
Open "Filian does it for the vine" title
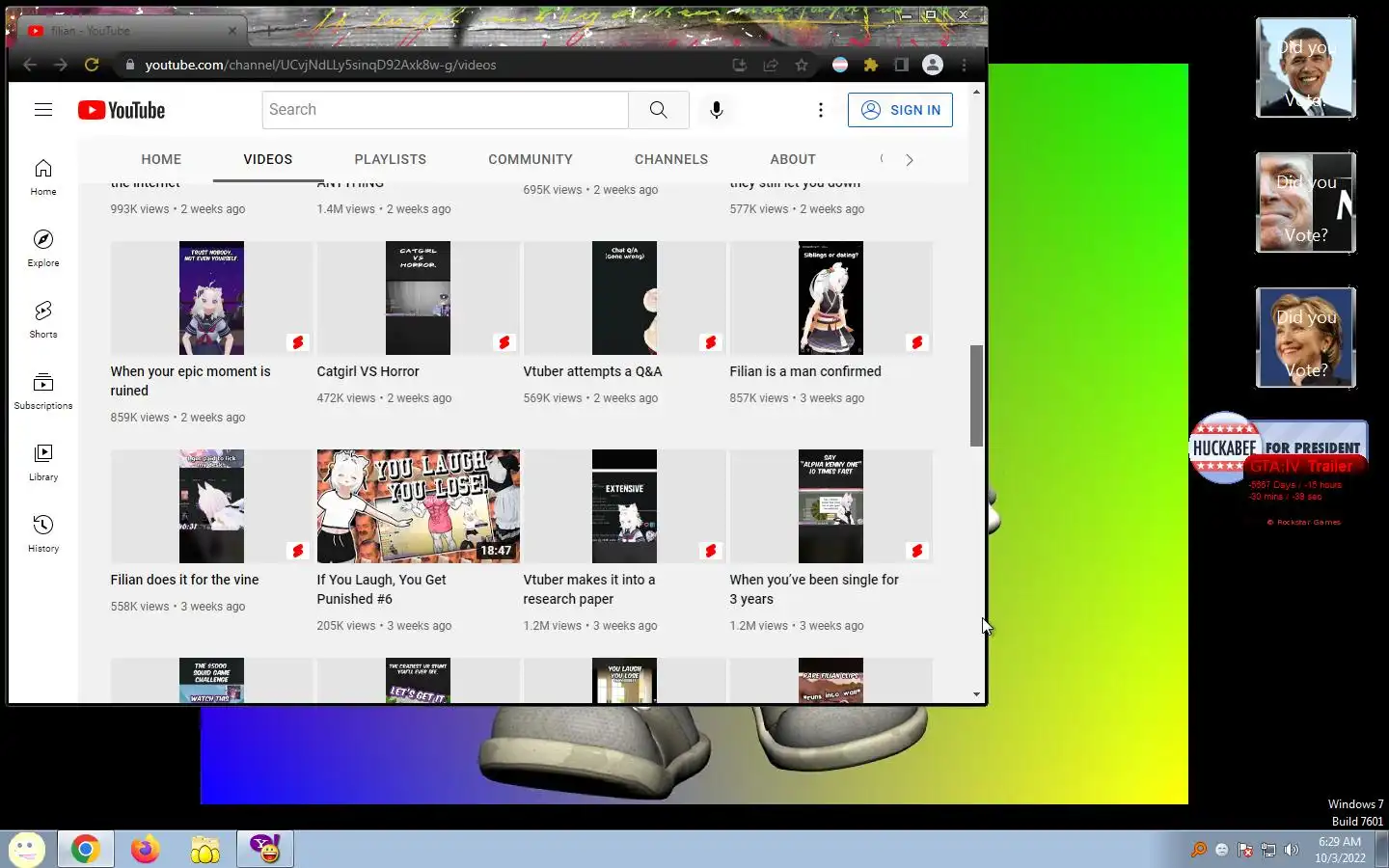184,580
